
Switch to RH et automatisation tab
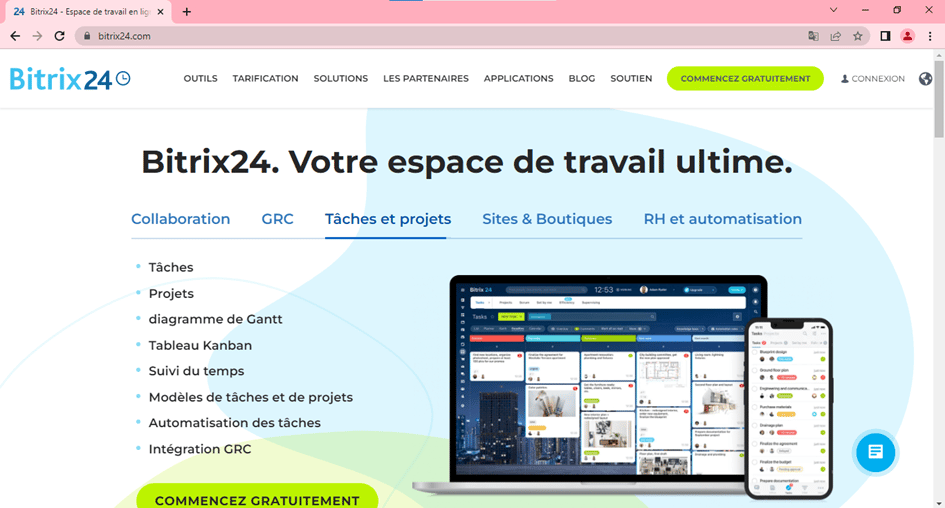(722, 219)
